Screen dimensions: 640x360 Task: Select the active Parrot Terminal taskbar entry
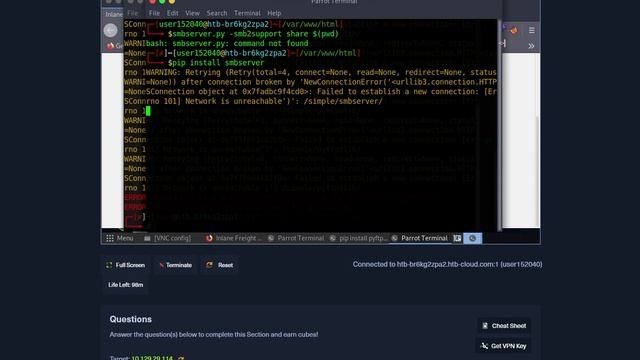pos(420,238)
